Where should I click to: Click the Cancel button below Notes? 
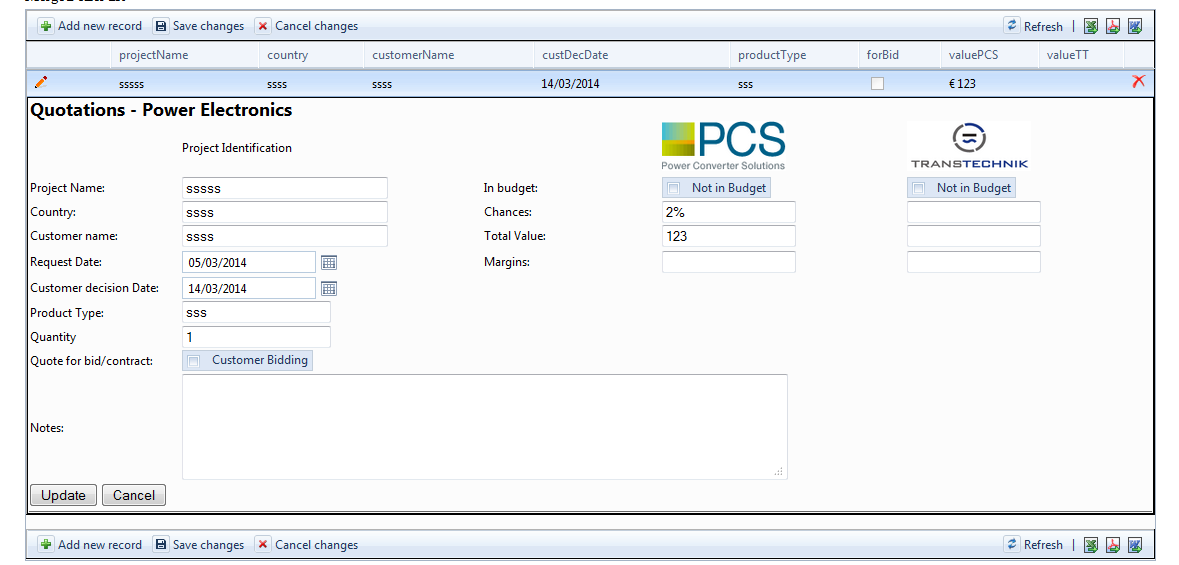pos(134,495)
